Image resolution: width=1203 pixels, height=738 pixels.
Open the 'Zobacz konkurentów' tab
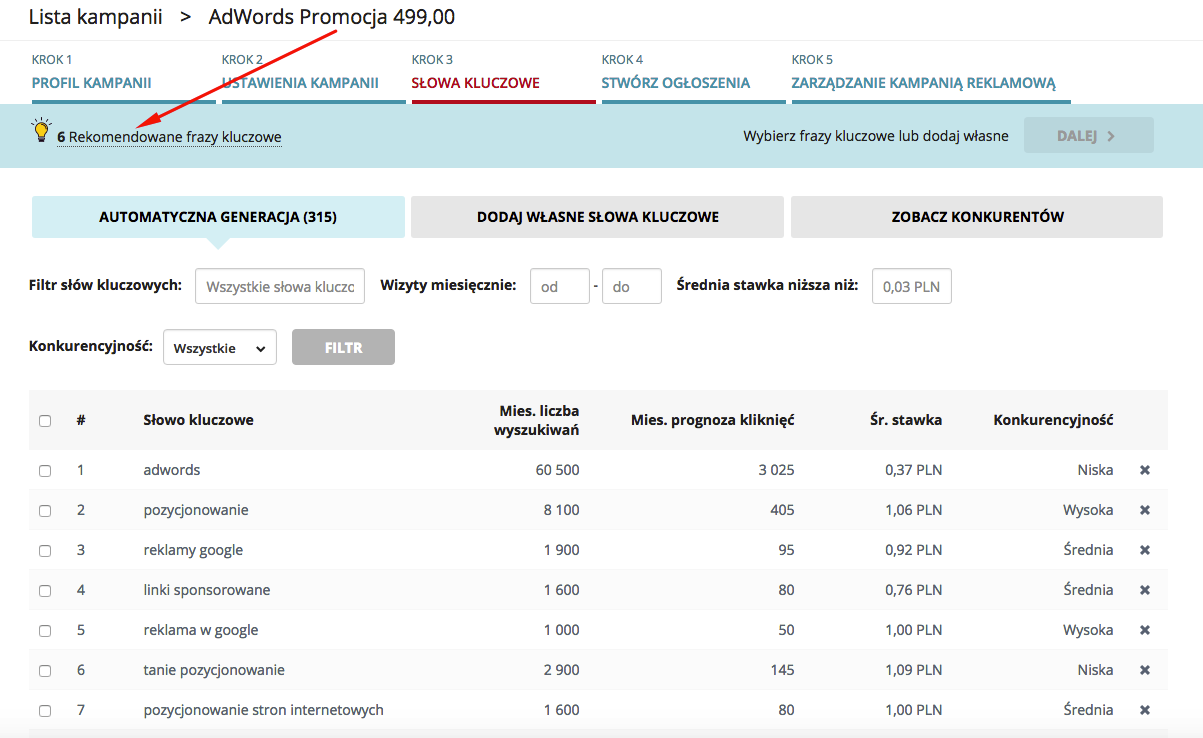coord(977,217)
